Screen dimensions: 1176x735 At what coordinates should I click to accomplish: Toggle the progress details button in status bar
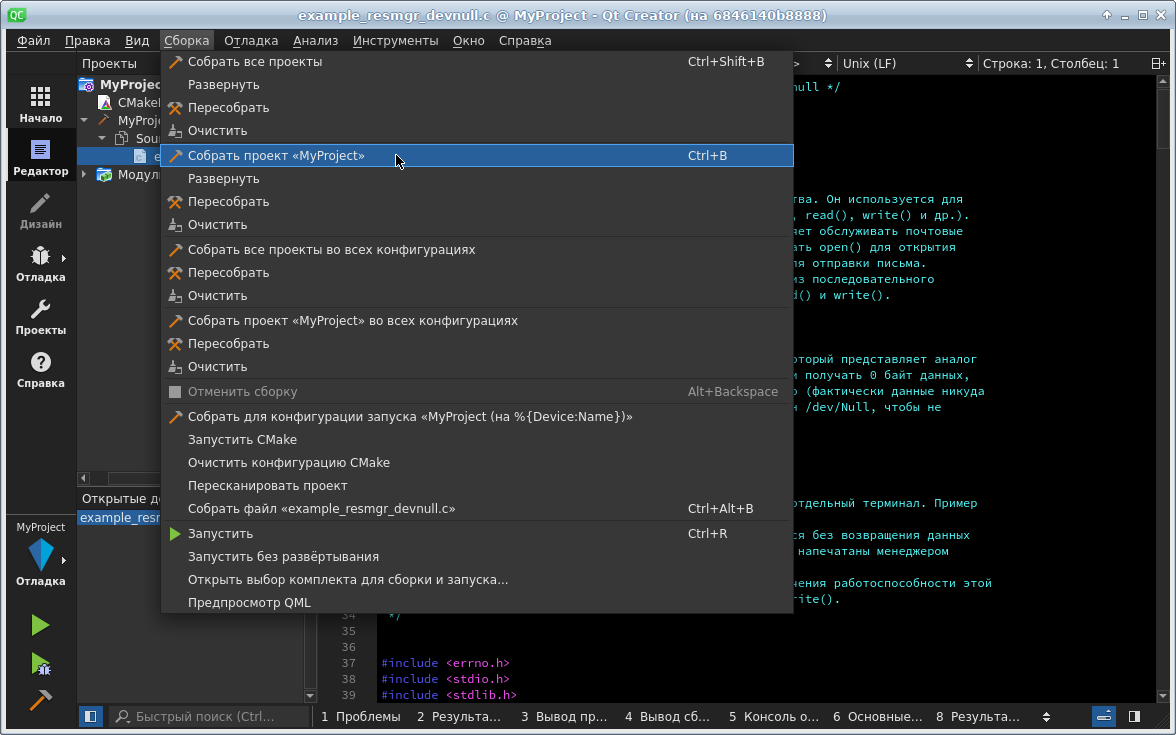(x=1104, y=716)
